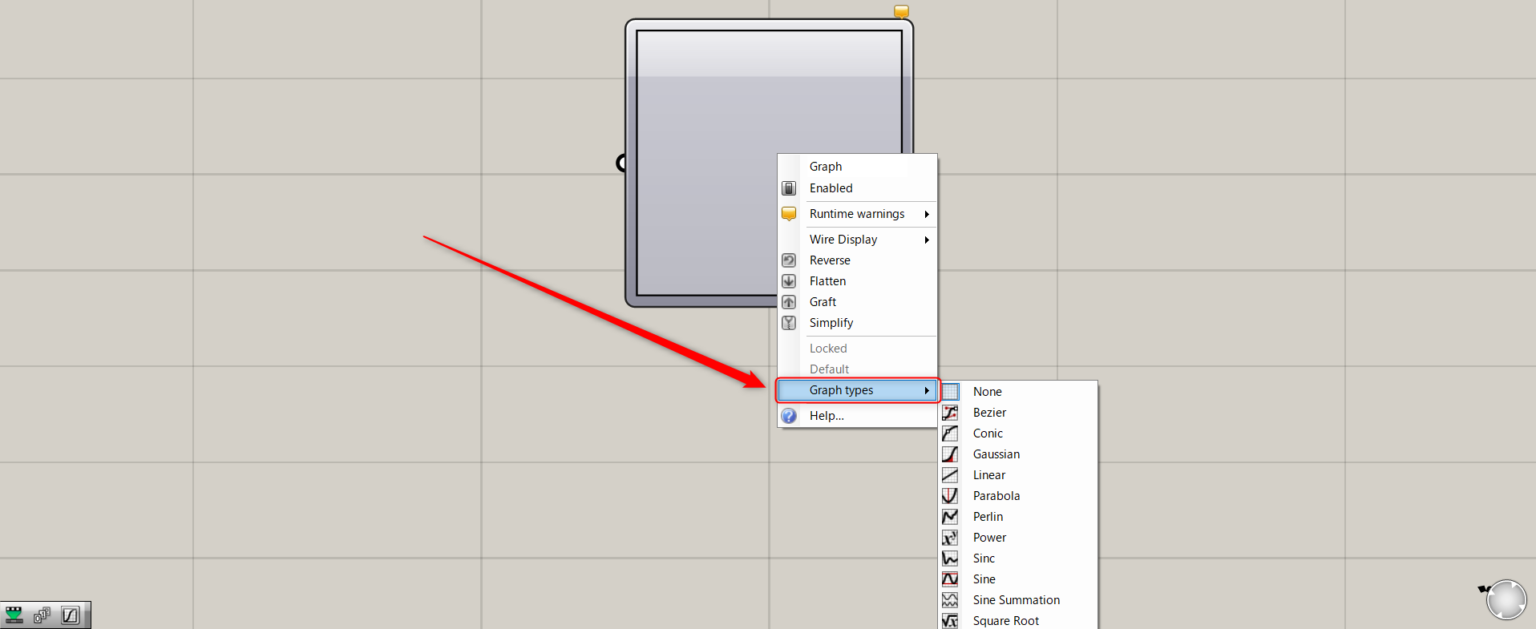Click the Graph Mapper icon in bottom-left toolbar
Image resolution: width=1536 pixels, height=629 pixels.
coord(70,615)
